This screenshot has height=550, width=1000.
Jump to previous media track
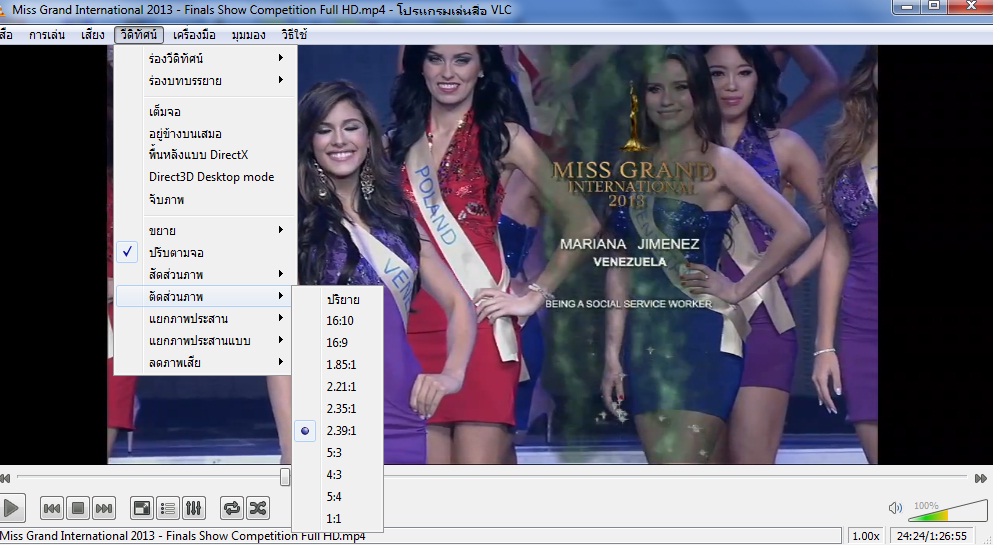pyautogui.click(x=52, y=509)
